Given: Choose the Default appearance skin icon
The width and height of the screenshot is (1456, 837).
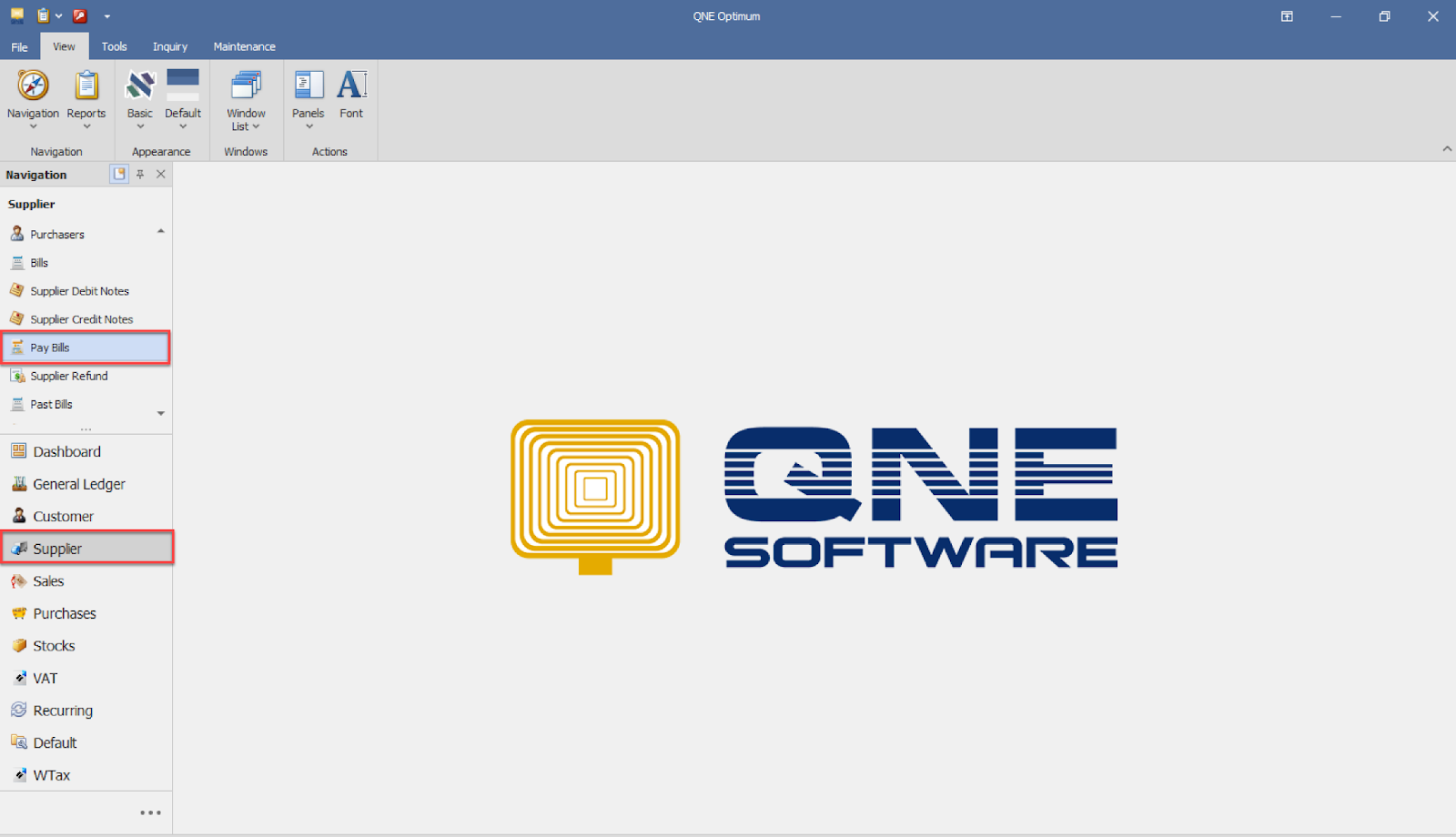Looking at the screenshot, I should [183, 86].
